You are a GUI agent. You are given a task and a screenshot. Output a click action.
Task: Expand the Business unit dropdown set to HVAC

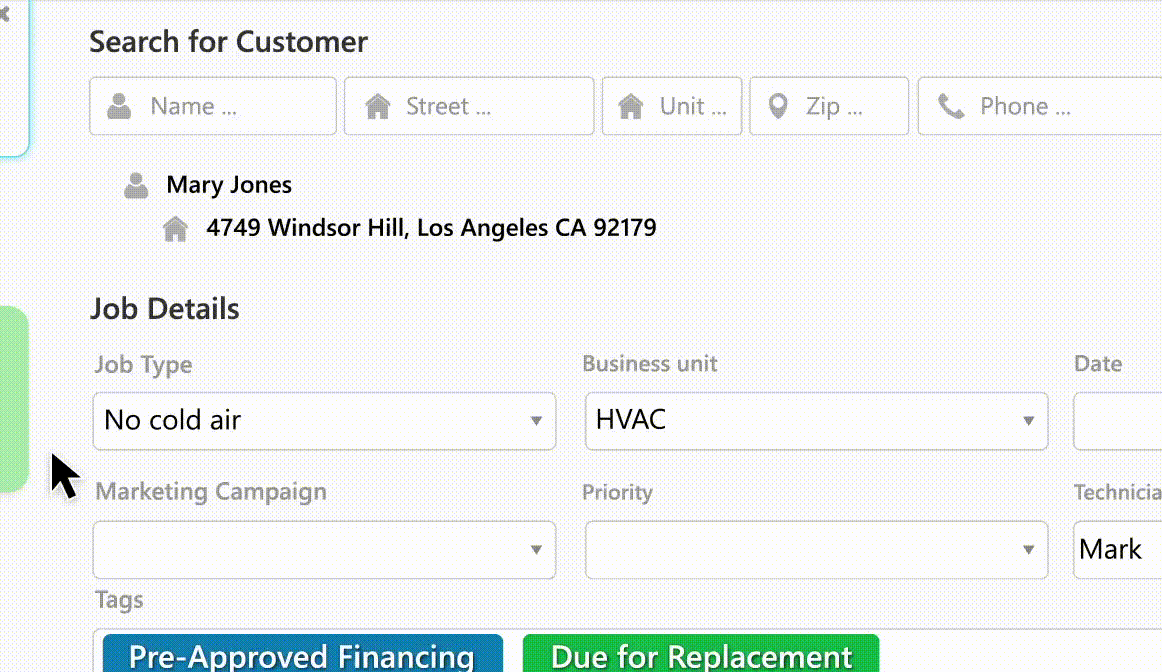coord(816,421)
